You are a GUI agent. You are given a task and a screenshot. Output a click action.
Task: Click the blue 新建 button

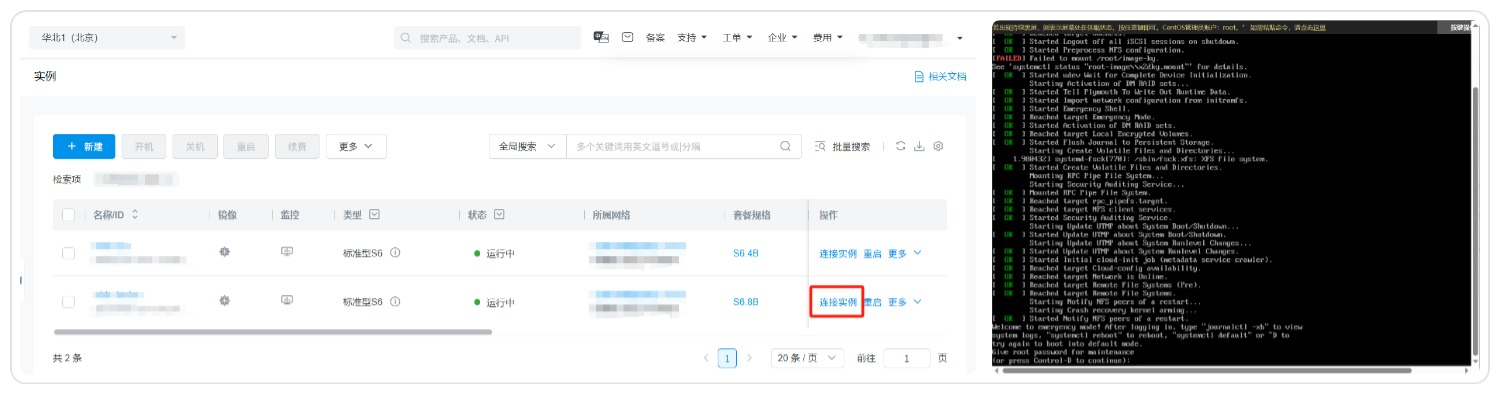pyautogui.click(x=84, y=146)
